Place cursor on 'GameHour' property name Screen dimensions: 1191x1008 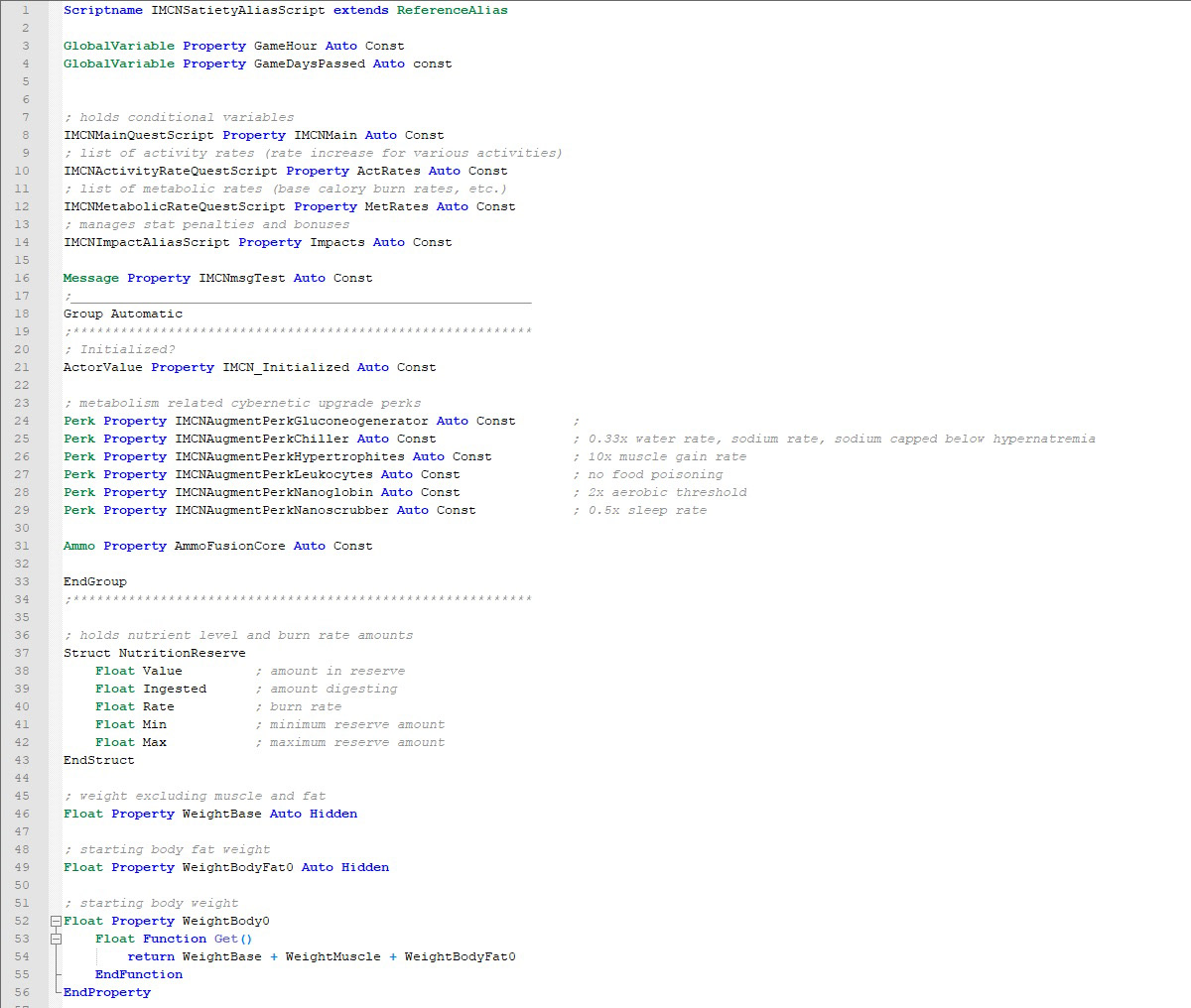286,46
